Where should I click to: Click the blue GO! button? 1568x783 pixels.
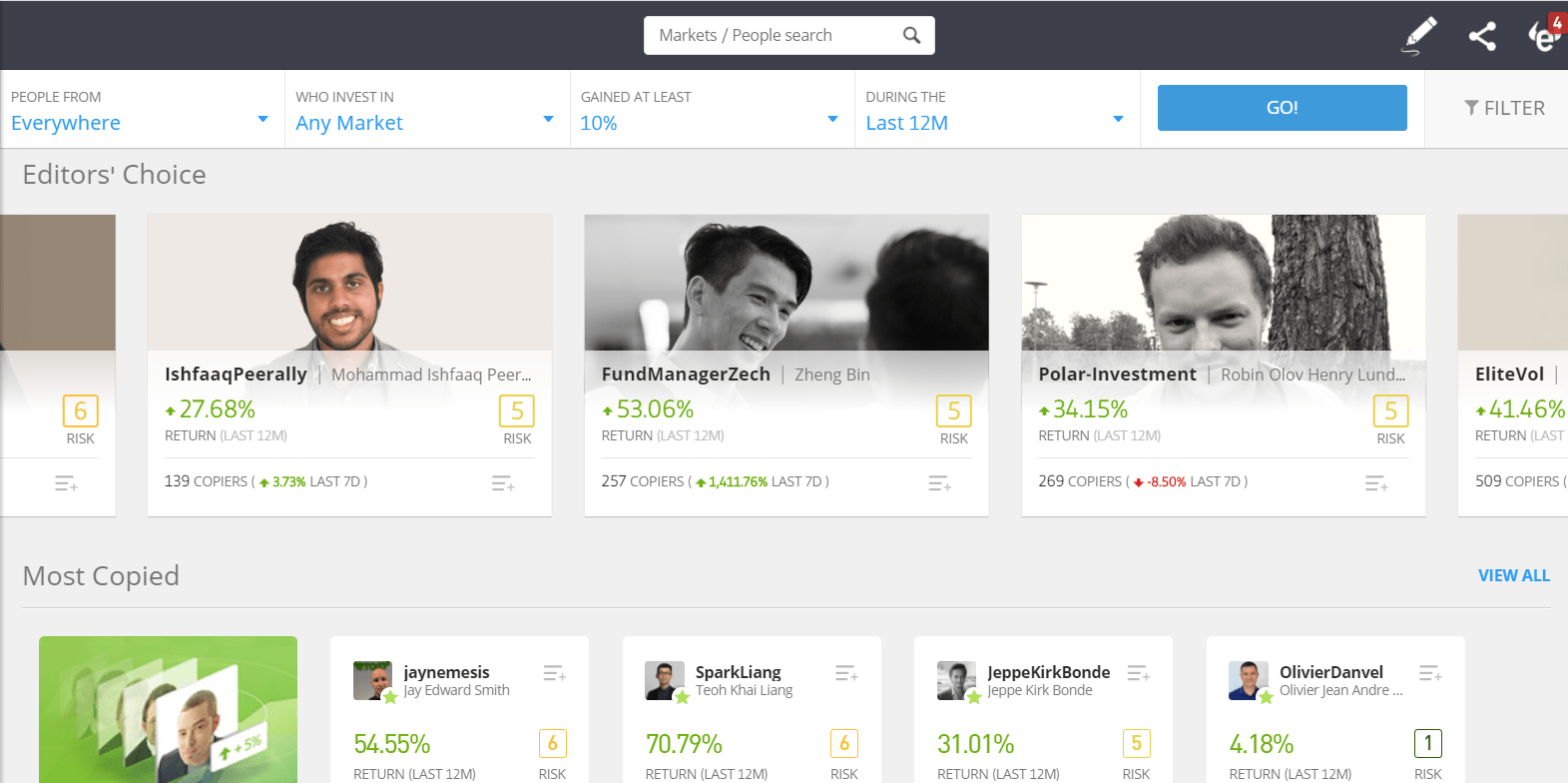click(x=1282, y=108)
